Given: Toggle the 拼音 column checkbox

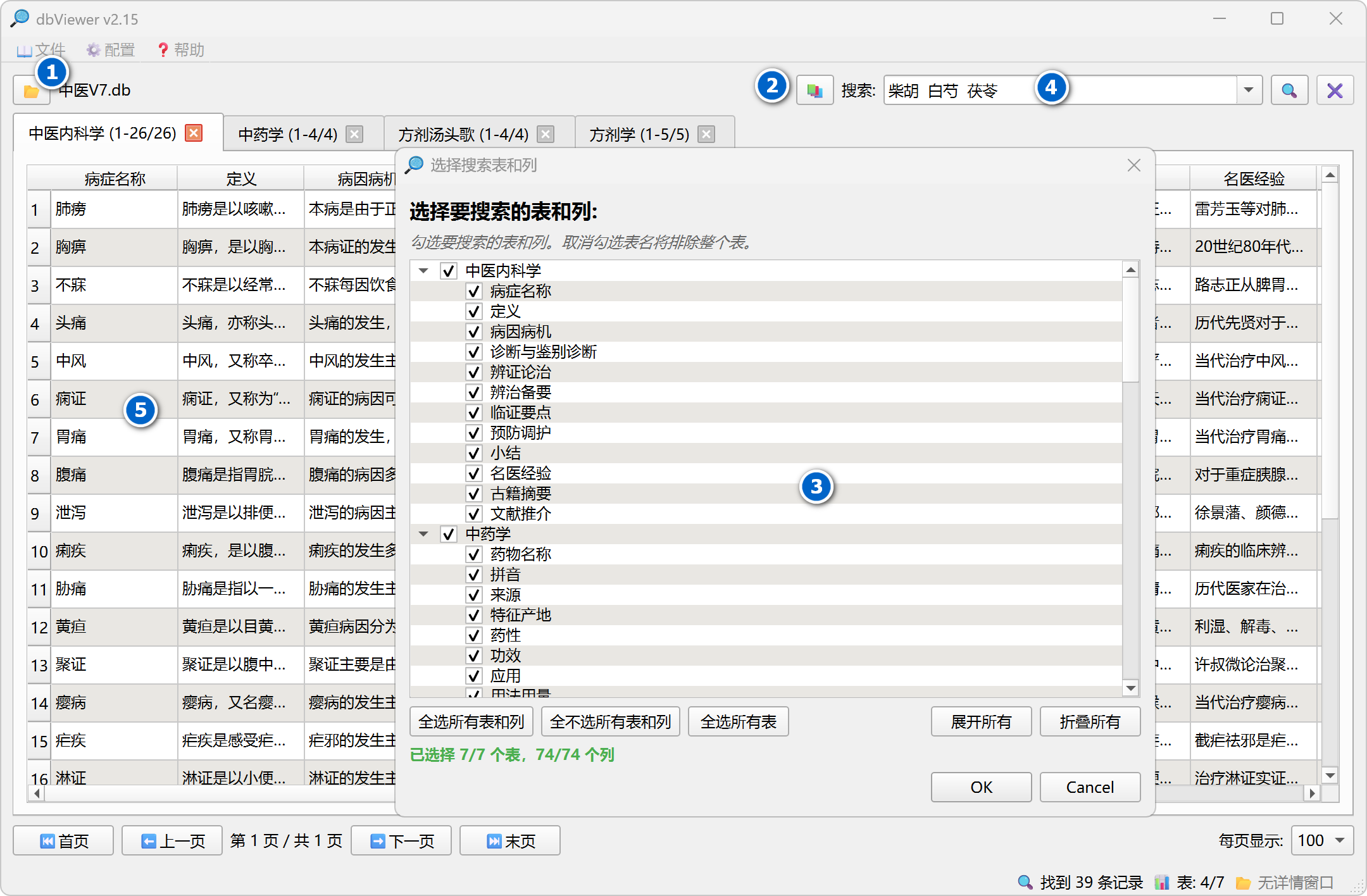Looking at the screenshot, I should (474, 575).
